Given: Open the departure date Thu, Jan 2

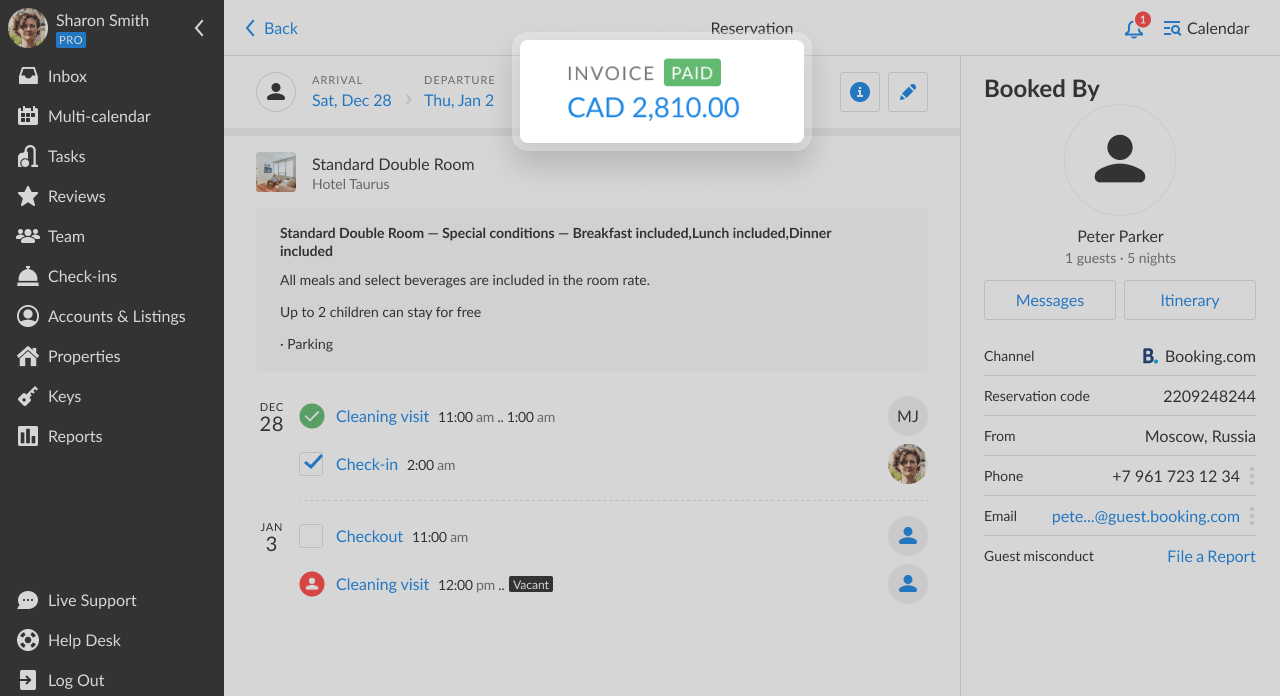Looking at the screenshot, I should click(459, 100).
